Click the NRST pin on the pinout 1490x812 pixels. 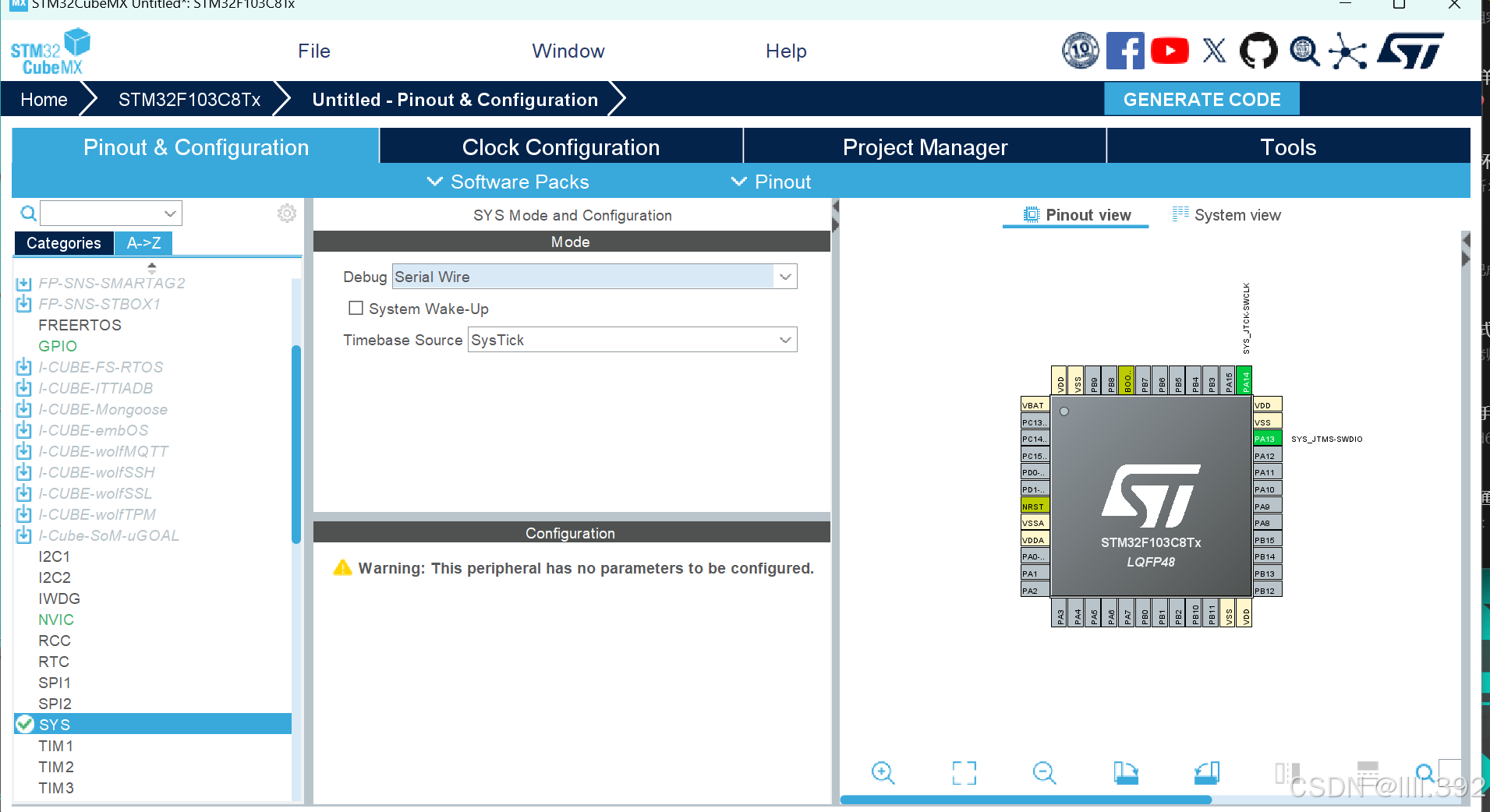[1033, 506]
